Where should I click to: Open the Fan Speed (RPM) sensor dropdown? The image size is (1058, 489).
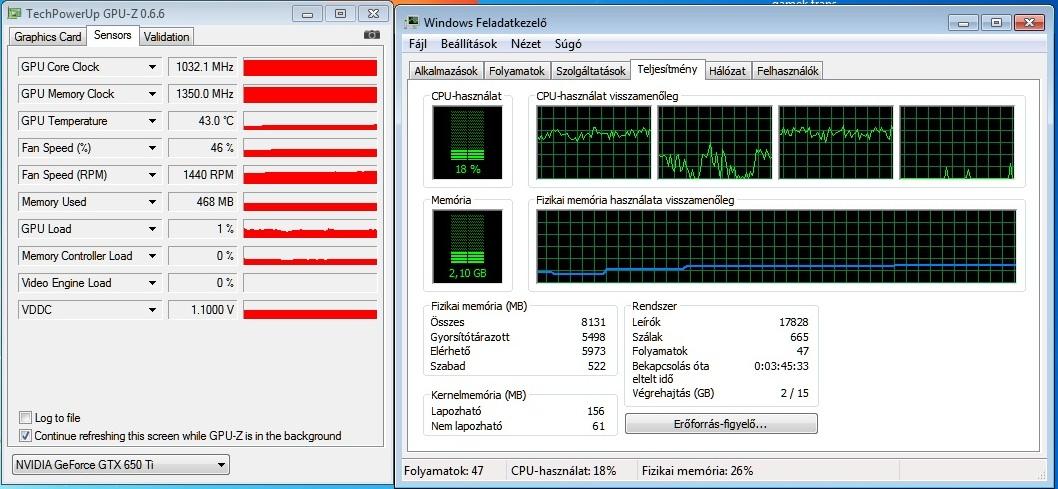pyautogui.click(x=152, y=175)
